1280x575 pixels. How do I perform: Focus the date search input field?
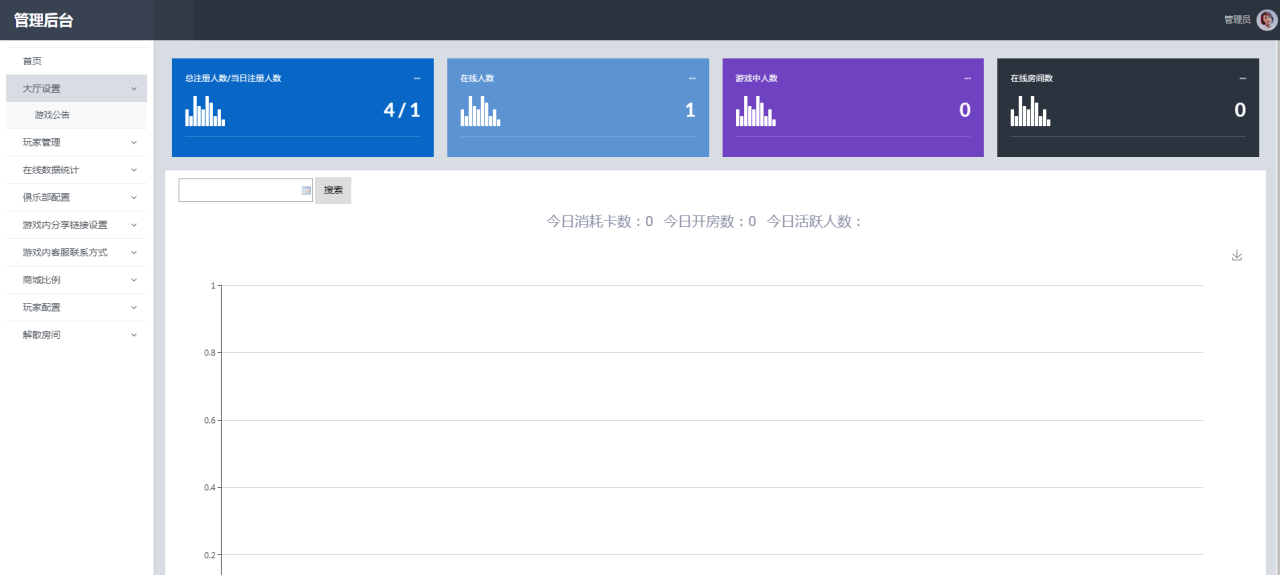(238, 190)
